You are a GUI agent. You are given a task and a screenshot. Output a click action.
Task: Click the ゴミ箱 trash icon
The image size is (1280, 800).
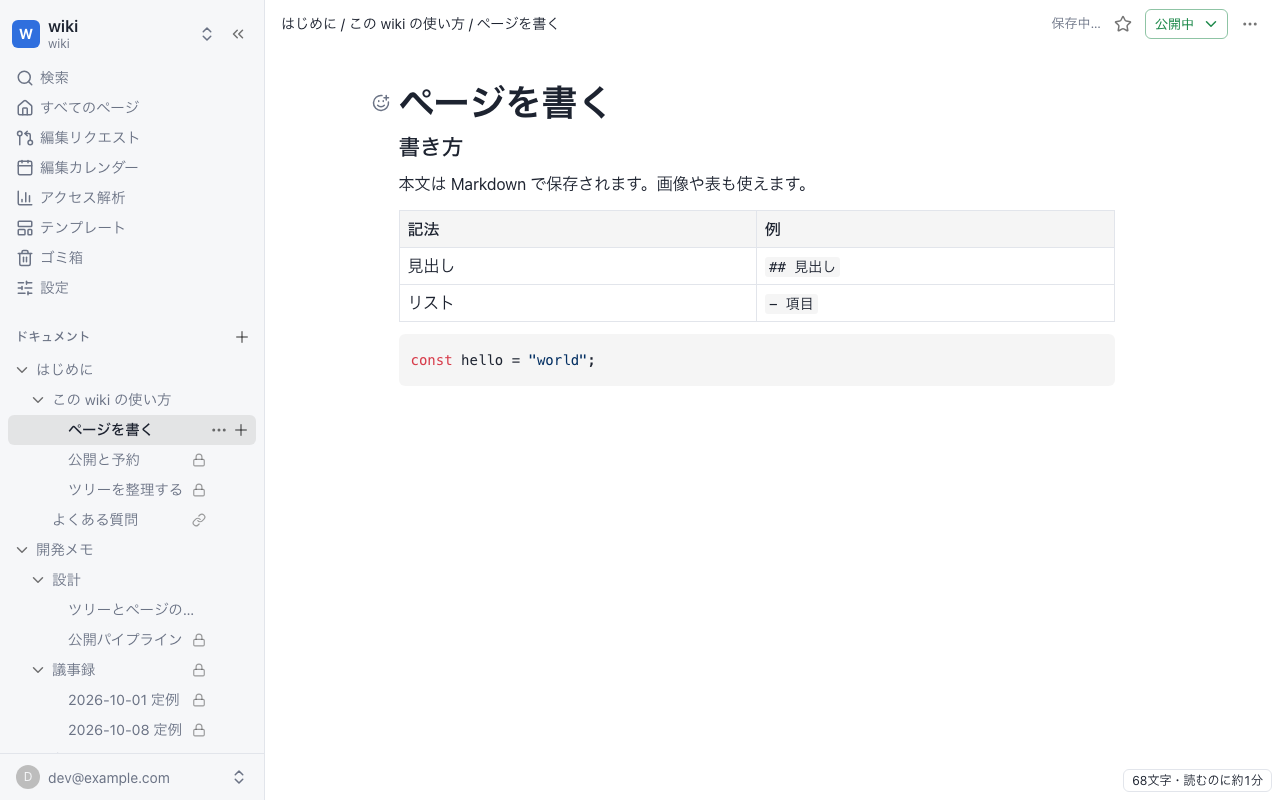pyautogui.click(x=25, y=257)
